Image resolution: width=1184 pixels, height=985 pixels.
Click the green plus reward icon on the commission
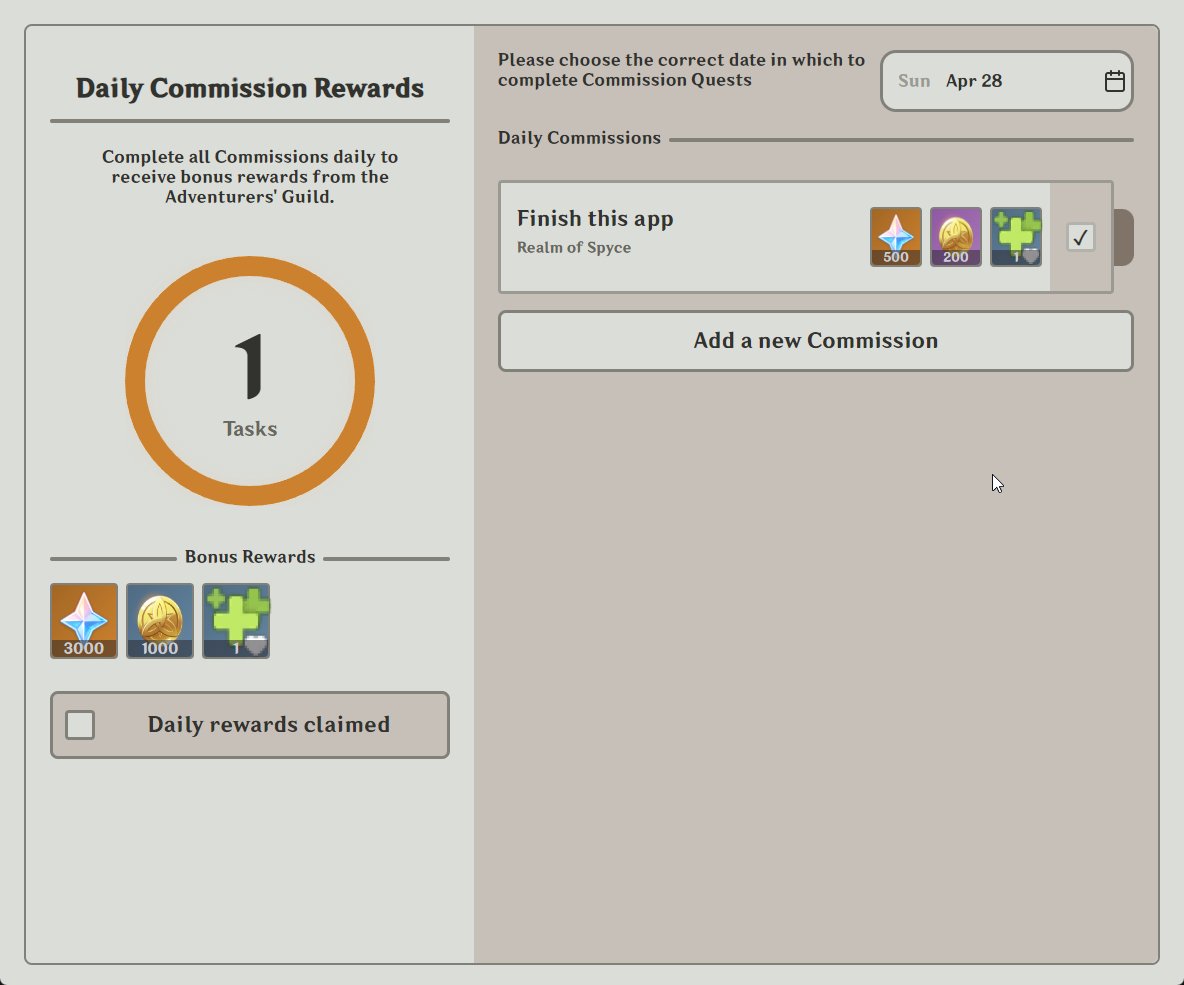pos(1016,236)
